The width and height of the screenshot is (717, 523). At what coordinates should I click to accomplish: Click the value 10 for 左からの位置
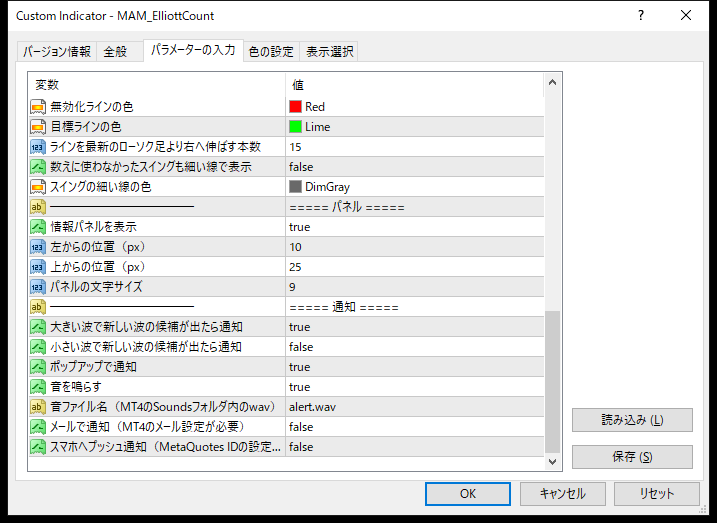point(295,247)
